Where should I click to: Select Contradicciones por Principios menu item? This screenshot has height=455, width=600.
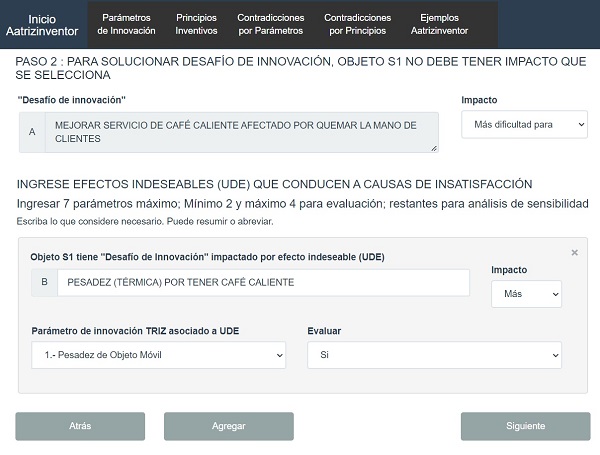tap(357, 25)
